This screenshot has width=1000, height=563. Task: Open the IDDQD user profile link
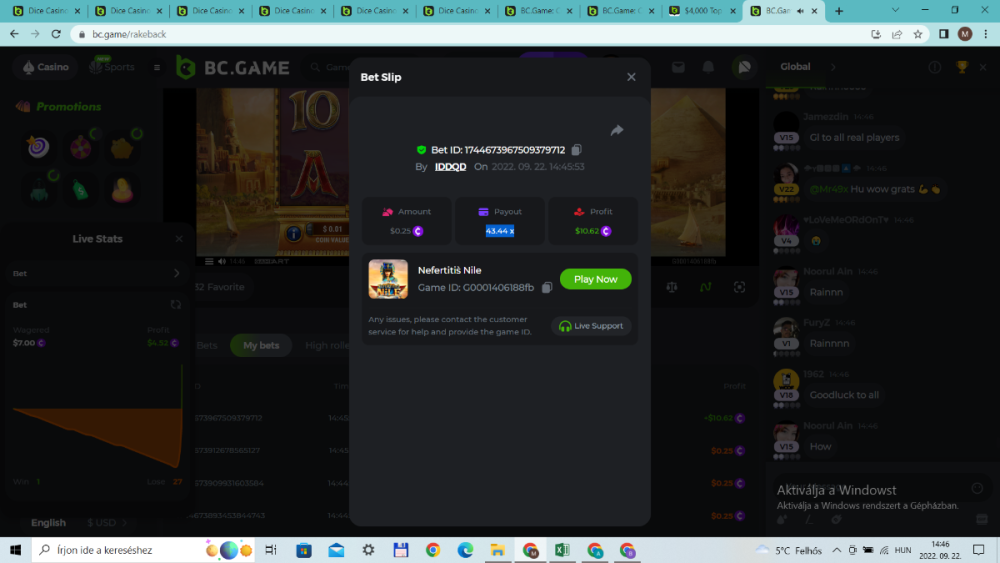click(450, 167)
